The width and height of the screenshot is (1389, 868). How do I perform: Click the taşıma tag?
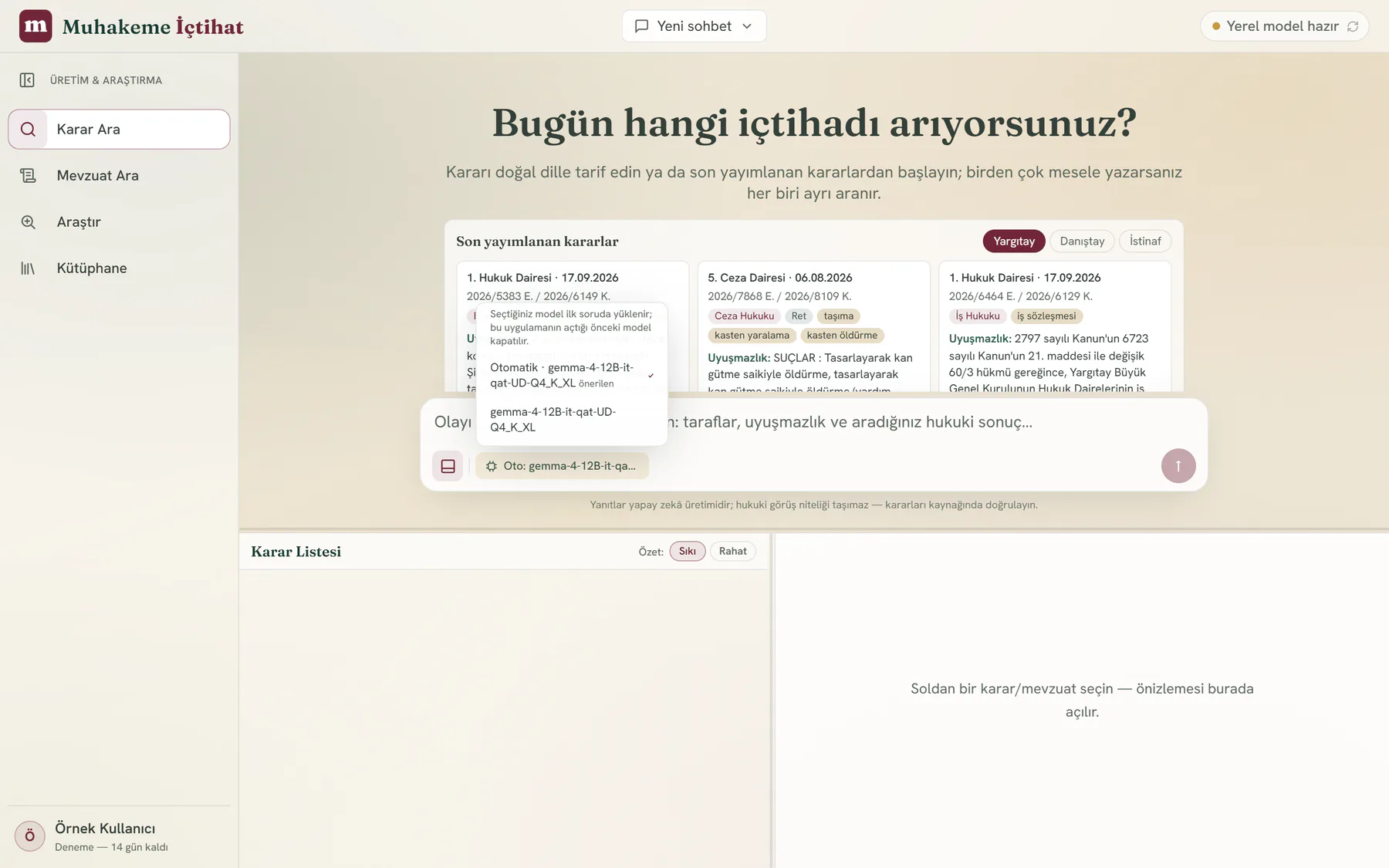tap(839, 316)
